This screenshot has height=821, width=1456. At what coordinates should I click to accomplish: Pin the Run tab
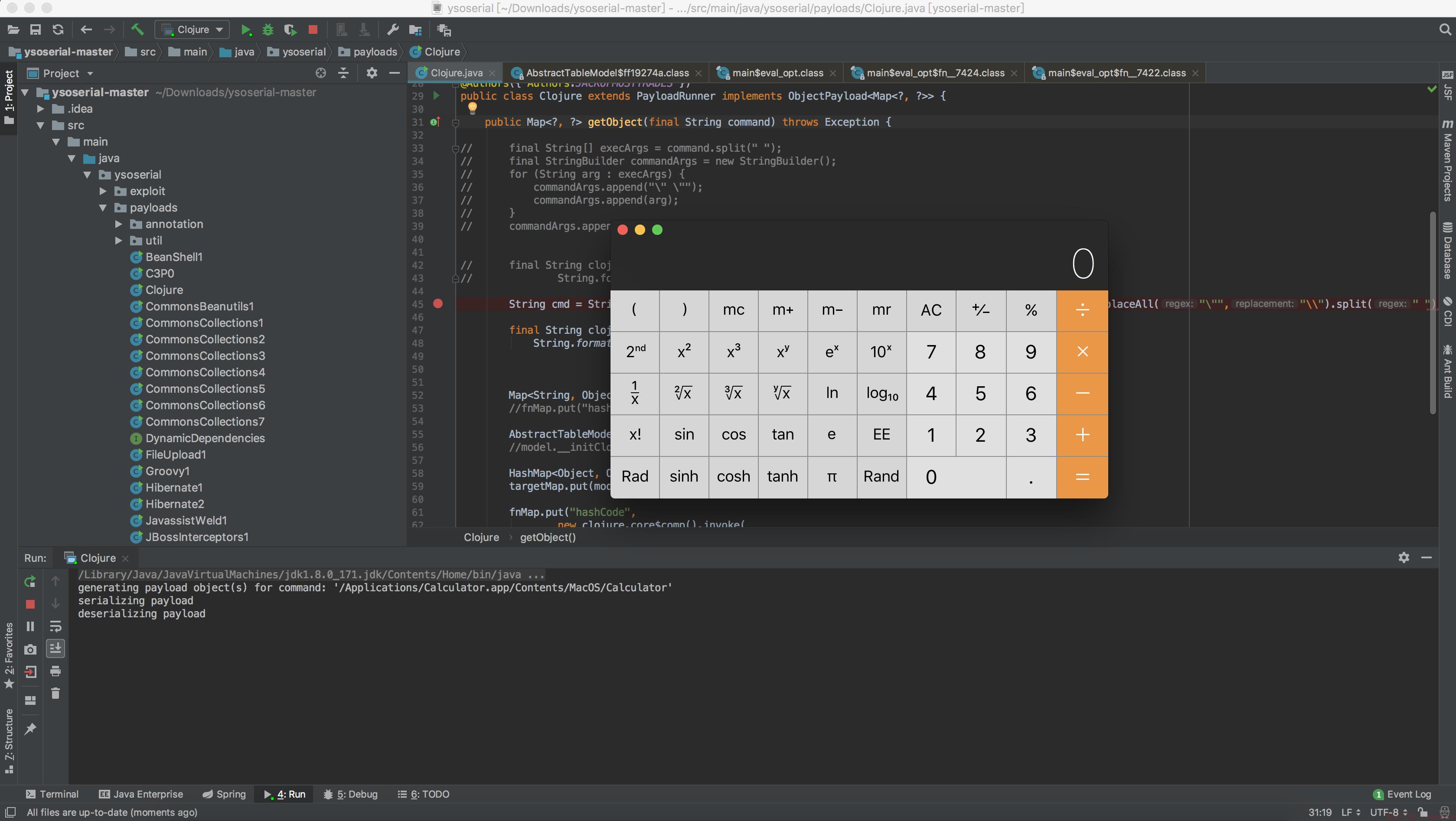point(30,729)
